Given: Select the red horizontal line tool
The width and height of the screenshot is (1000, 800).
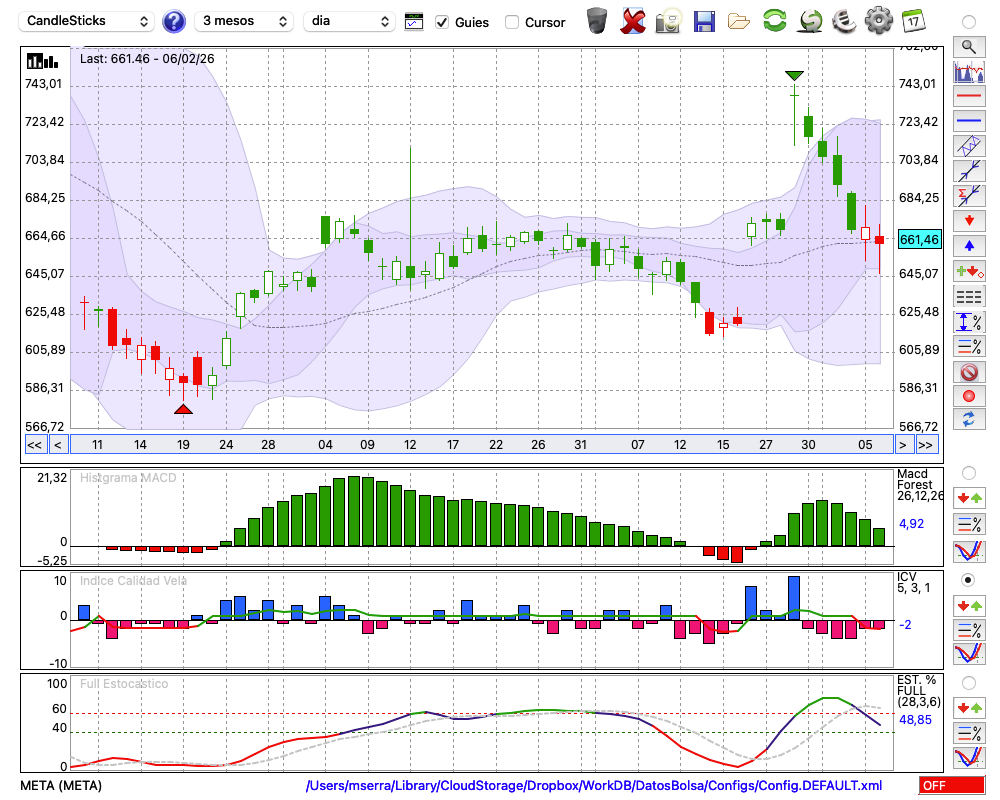Looking at the screenshot, I should coord(969,96).
